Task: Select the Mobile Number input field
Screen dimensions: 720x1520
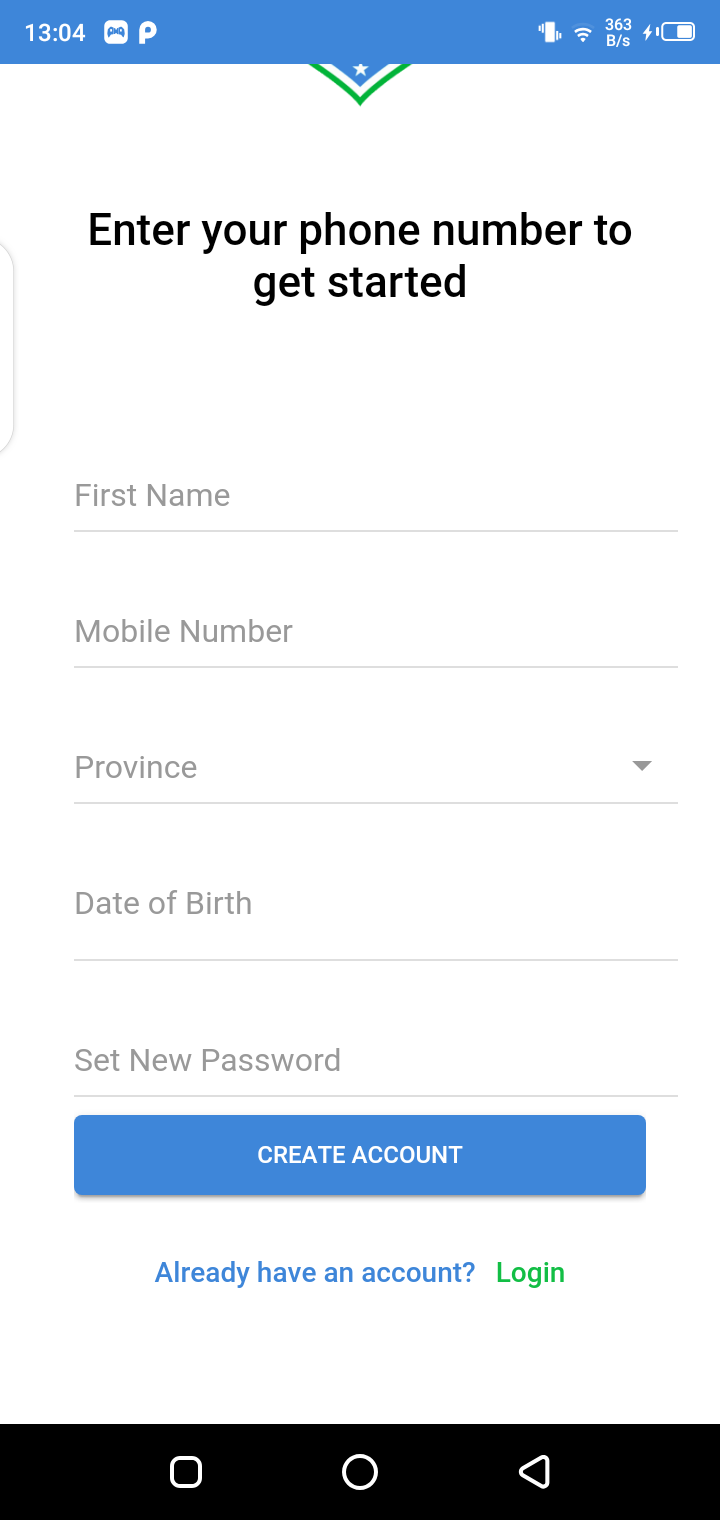Action: (x=375, y=632)
